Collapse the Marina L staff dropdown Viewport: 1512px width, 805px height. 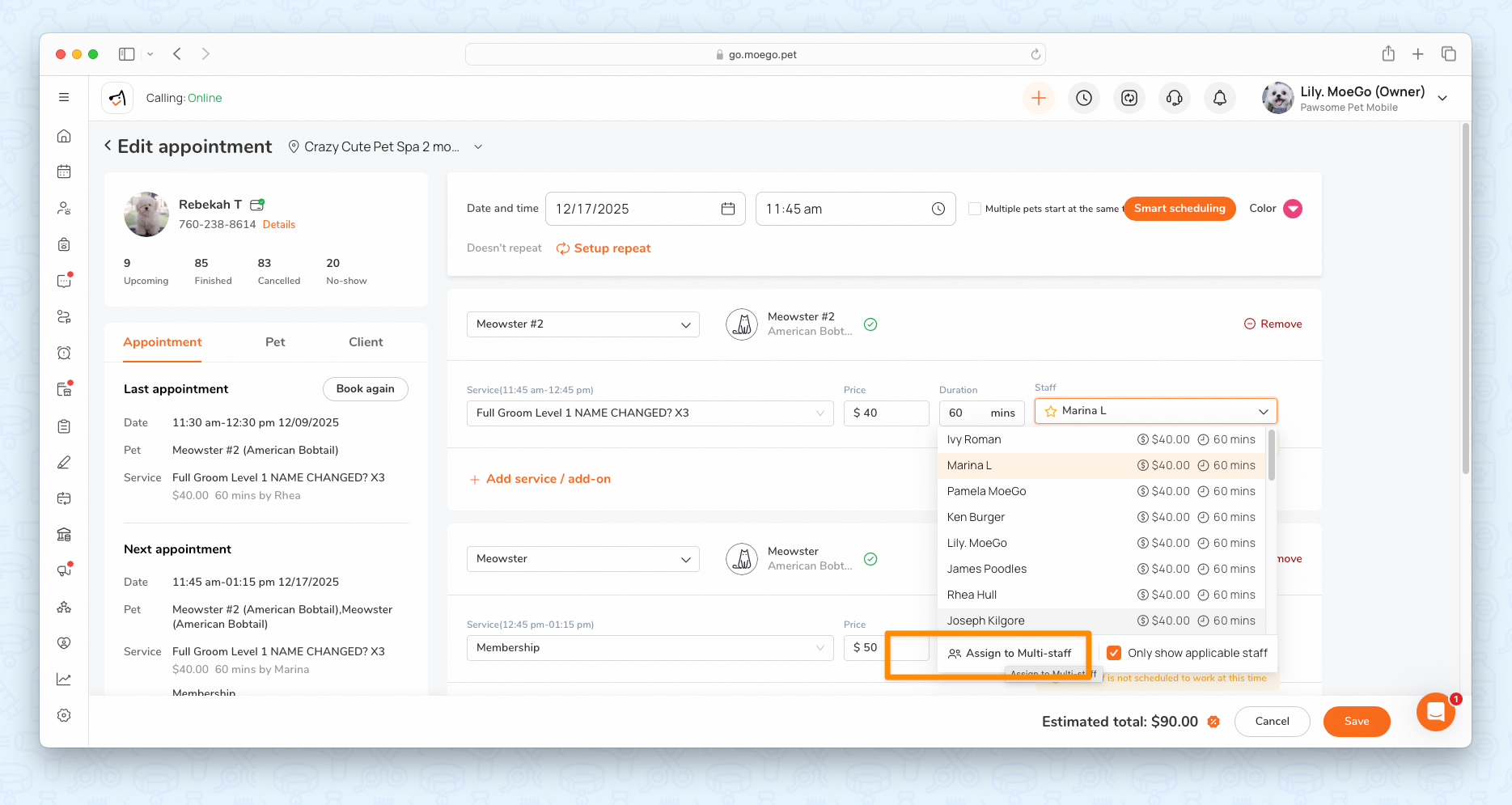(1262, 412)
